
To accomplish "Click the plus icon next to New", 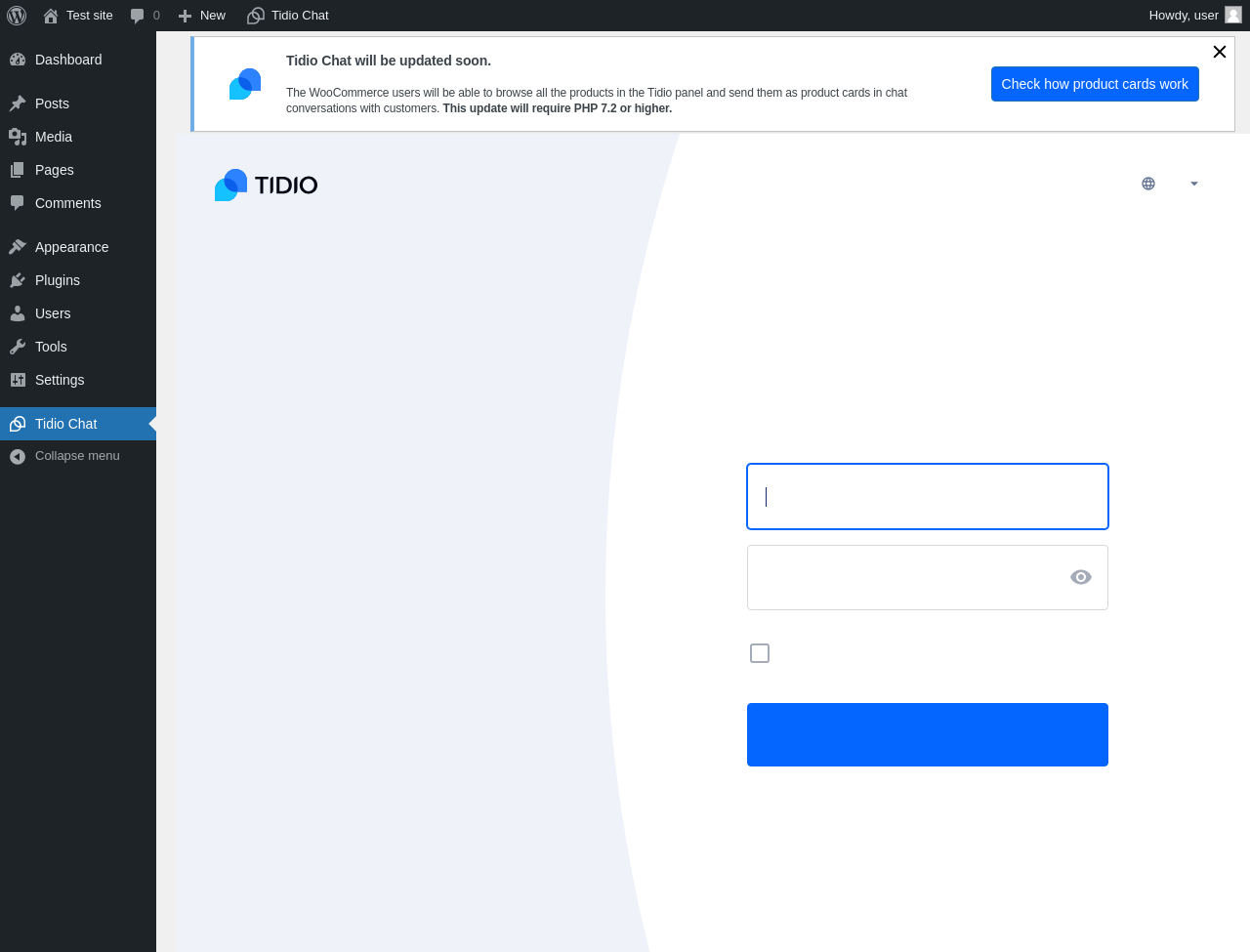I will click(185, 16).
